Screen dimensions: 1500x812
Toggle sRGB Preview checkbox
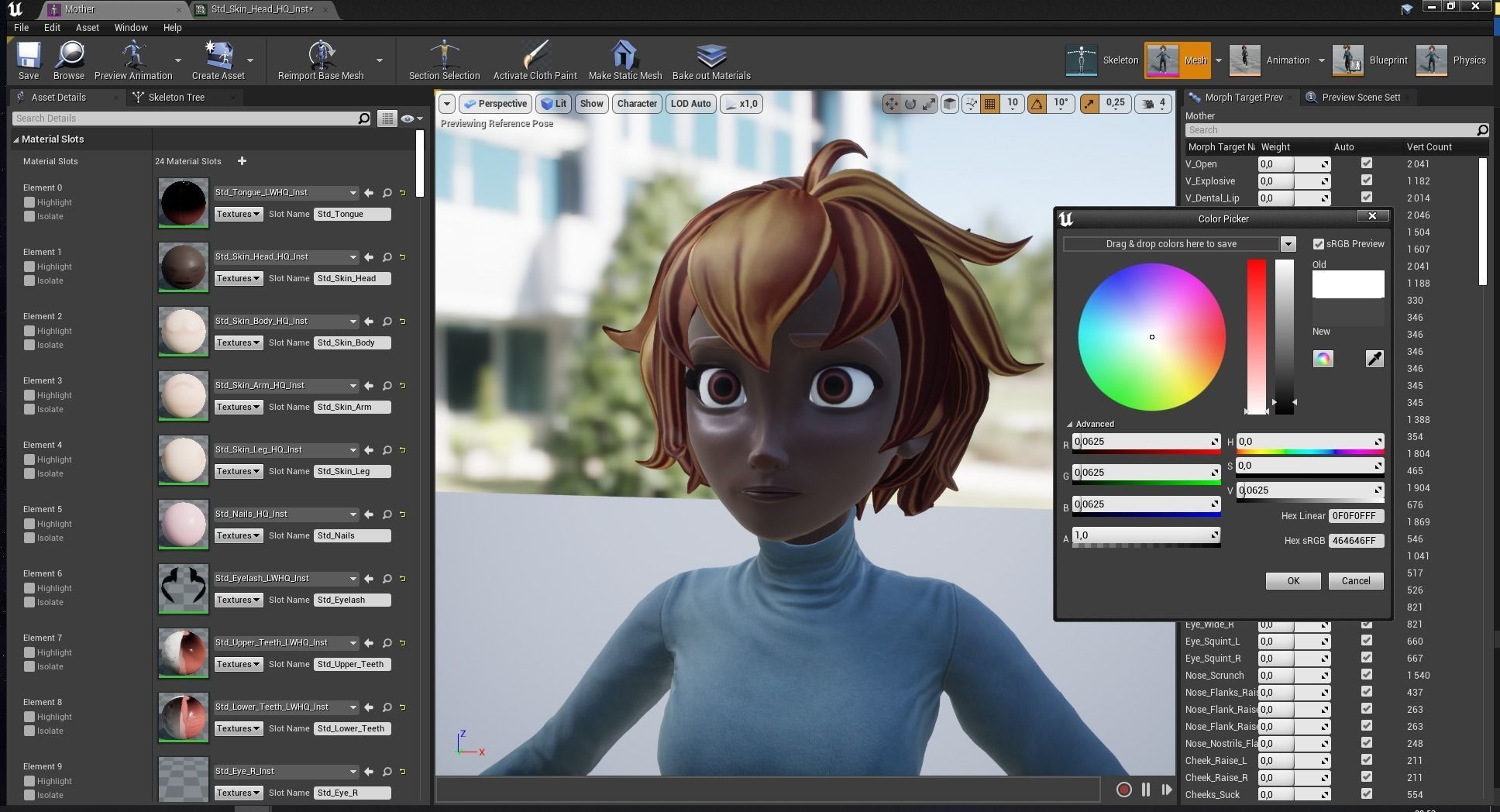pyautogui.click(x=1318, y=244)
